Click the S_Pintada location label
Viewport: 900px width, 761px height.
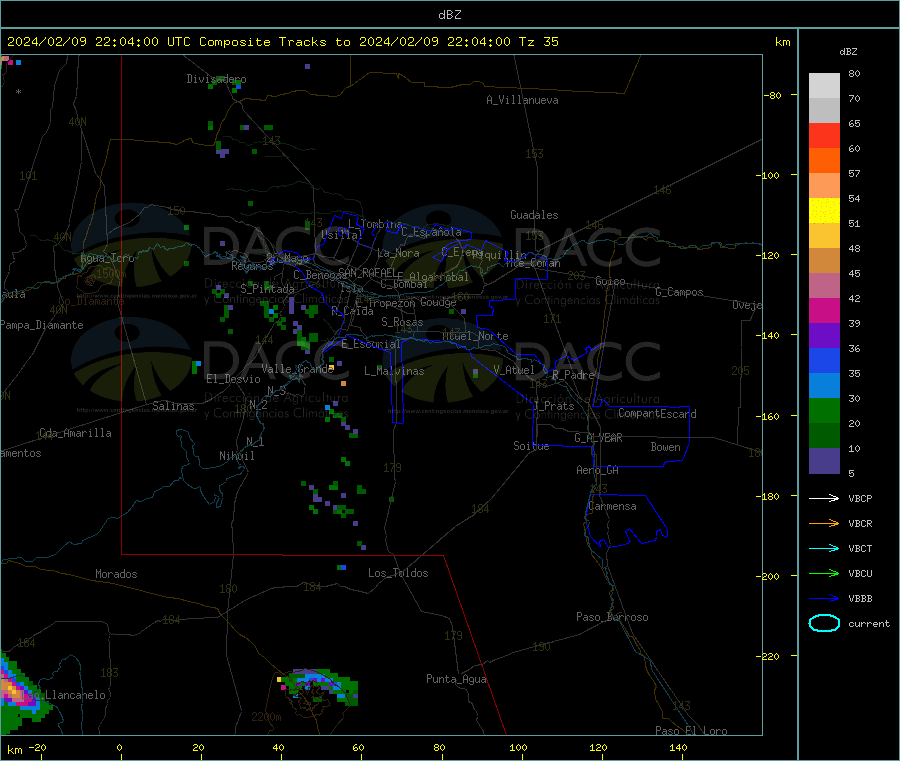pos(267,289)
